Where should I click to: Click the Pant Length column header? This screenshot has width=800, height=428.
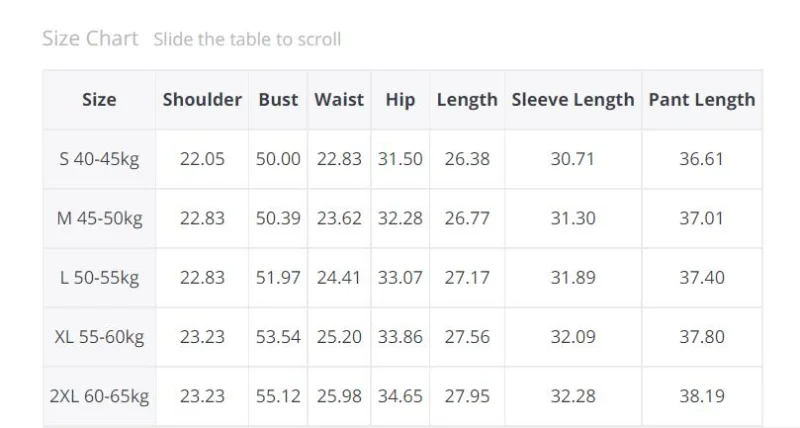coord(702,100)
